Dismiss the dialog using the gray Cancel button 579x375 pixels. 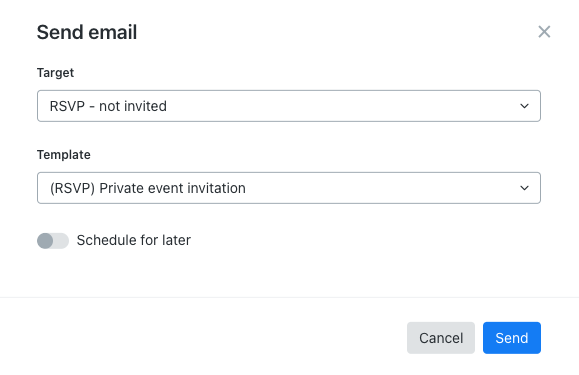coord(441,338)
